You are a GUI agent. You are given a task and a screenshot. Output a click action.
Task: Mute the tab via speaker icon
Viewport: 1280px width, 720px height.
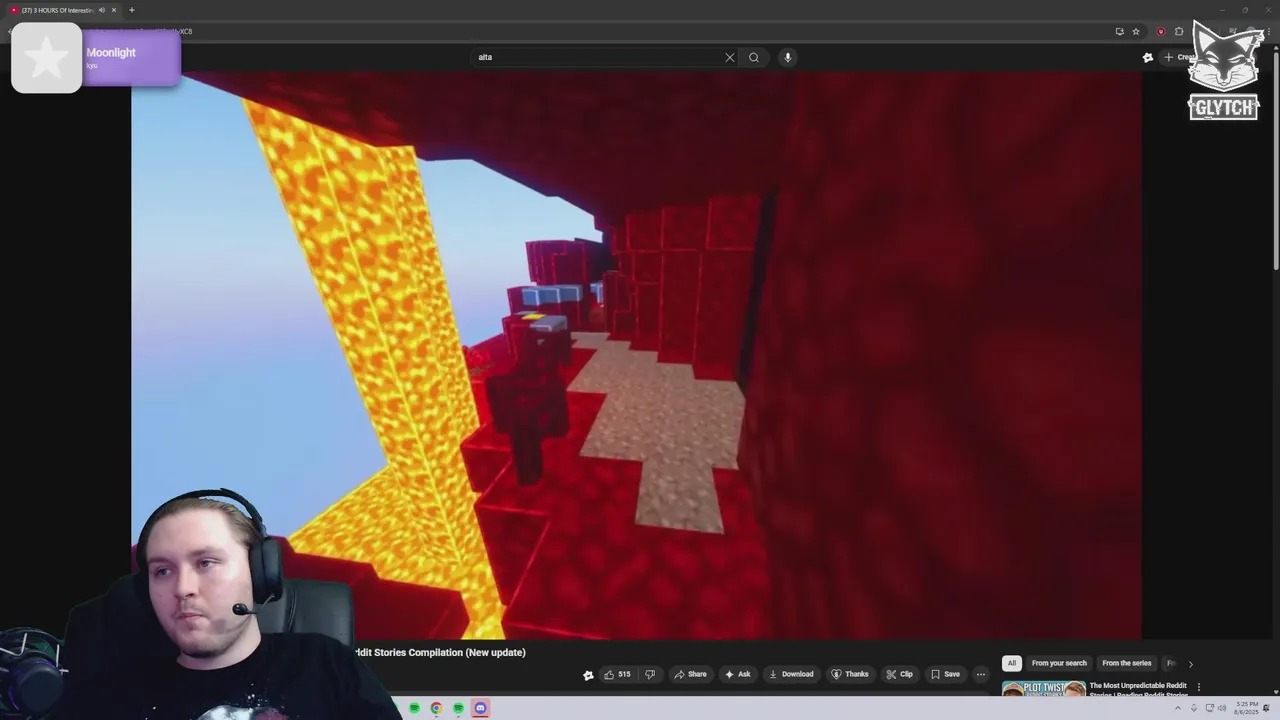pyautogui.click(x=101, y=10)
